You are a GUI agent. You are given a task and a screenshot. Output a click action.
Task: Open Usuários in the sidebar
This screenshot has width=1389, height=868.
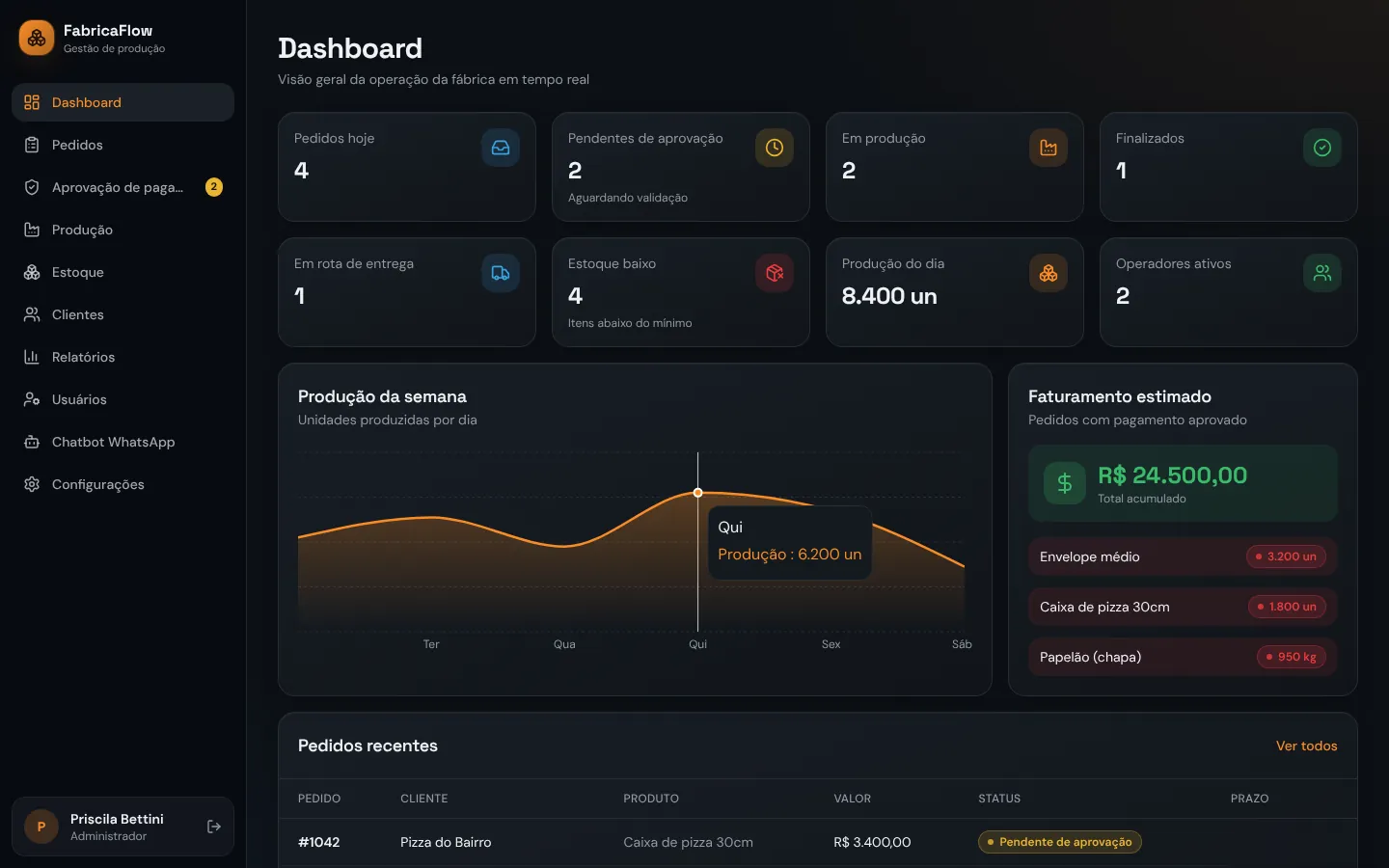coord(123,399)
